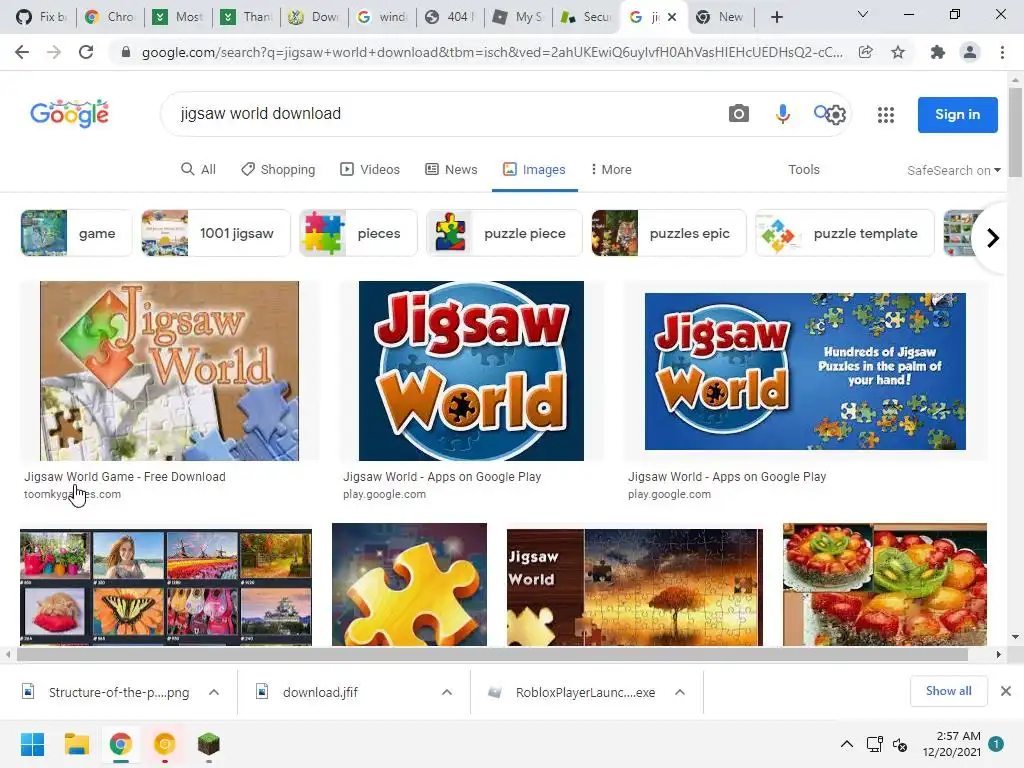Viewport: 1024px width, 768px height.
Task: Open search Tools
Action: click(803, 169)
